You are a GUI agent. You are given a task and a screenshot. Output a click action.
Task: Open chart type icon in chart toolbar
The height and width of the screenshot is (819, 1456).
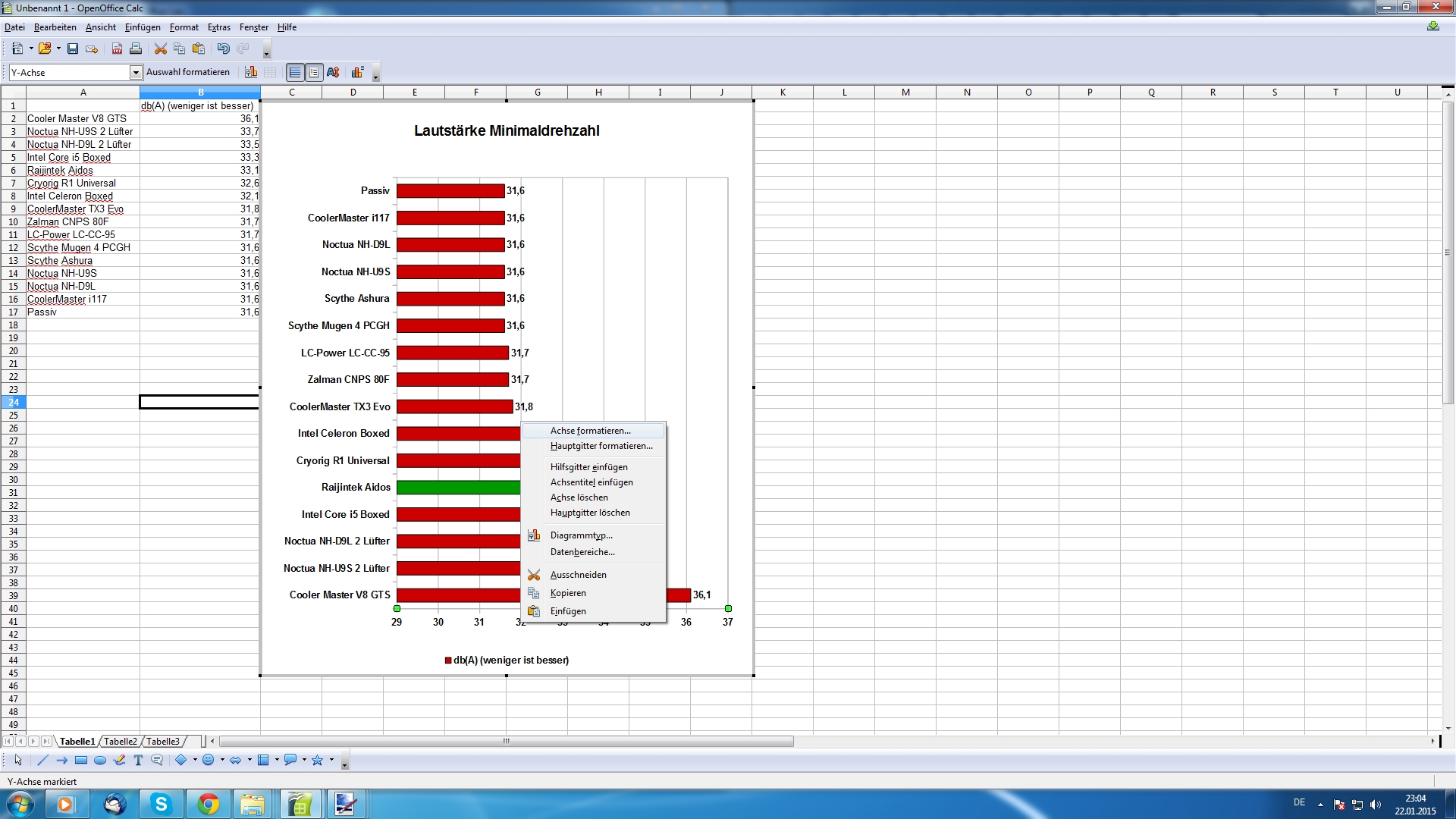pos(251,72)
